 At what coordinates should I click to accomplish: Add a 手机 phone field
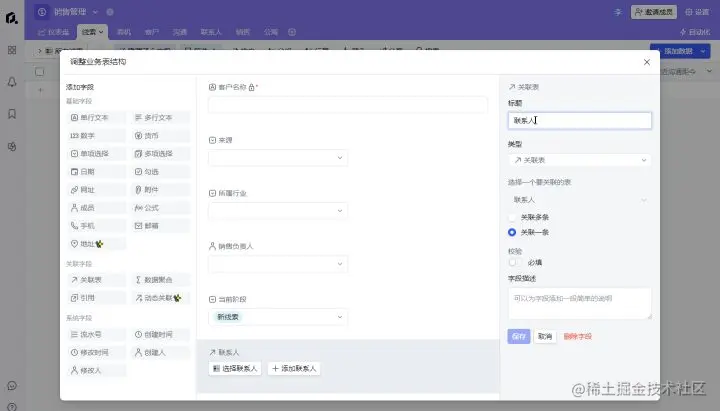click(x=96, y=225)
